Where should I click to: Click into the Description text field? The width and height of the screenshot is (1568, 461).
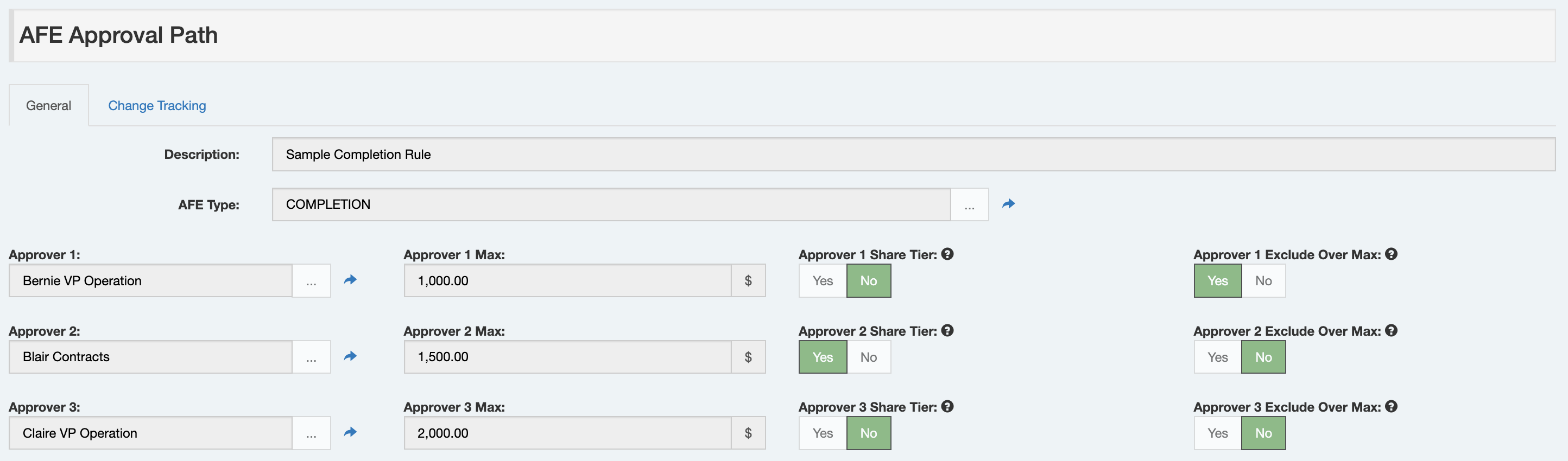click(913, 155)
